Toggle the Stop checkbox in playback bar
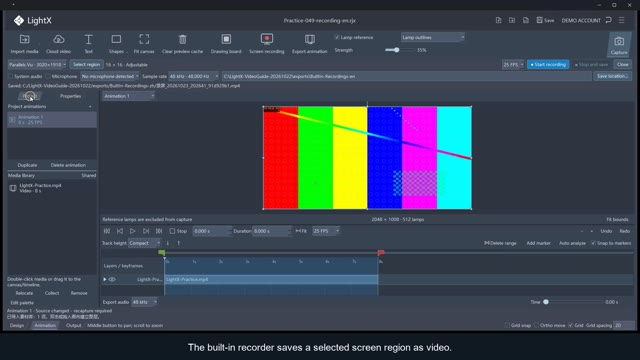Screen dimensions: 640x360 (172, 231)
